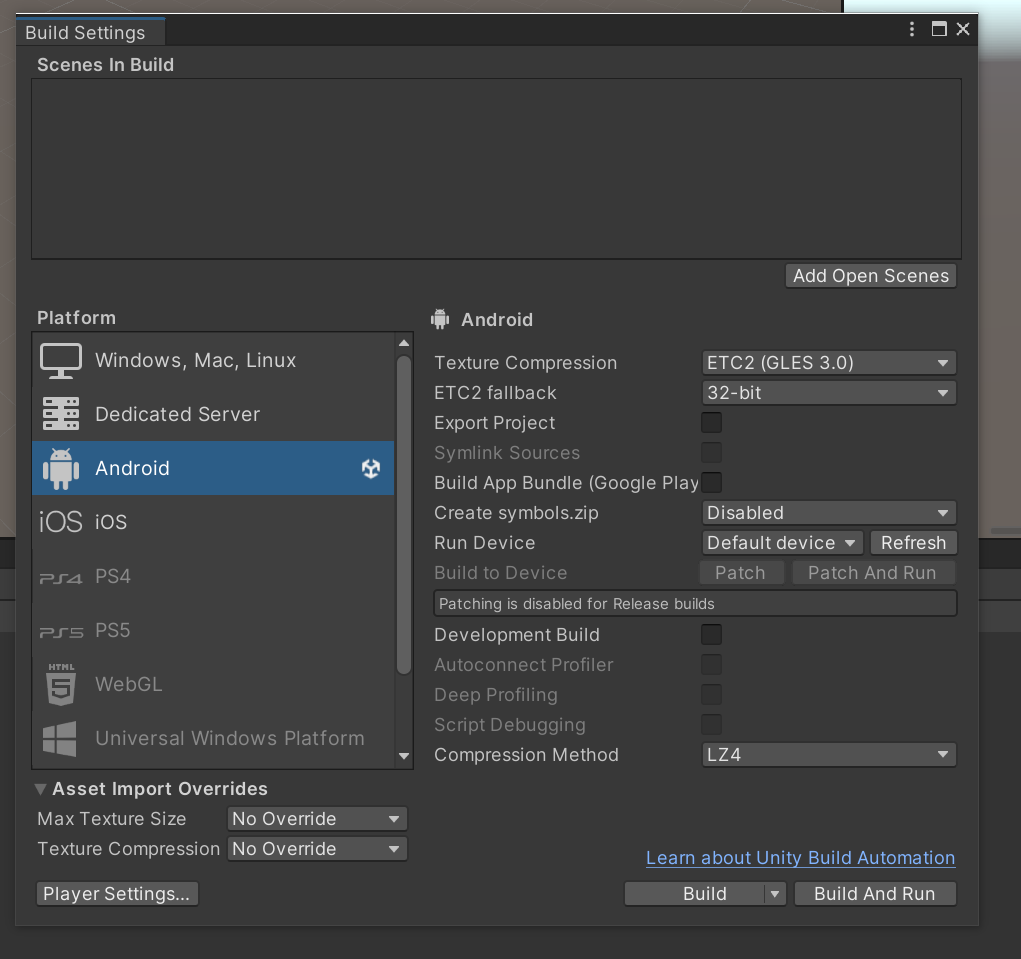
Task: Open the Asset Import Texture Compression dropdown
Action: (x=317, y=848)
